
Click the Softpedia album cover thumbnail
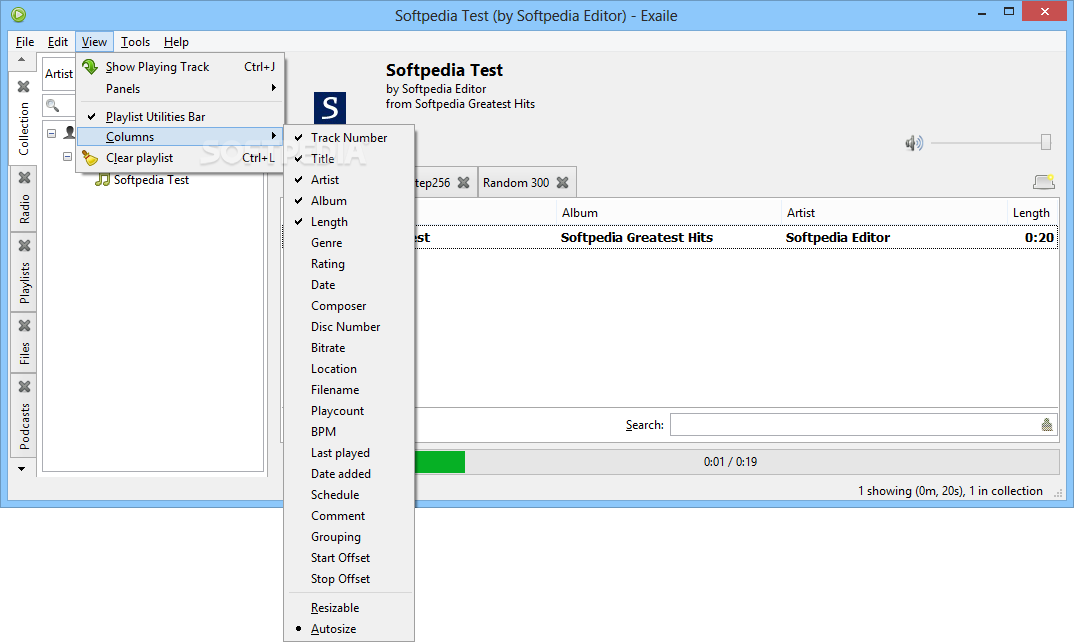pyautogui.click(x=329, y=108)
